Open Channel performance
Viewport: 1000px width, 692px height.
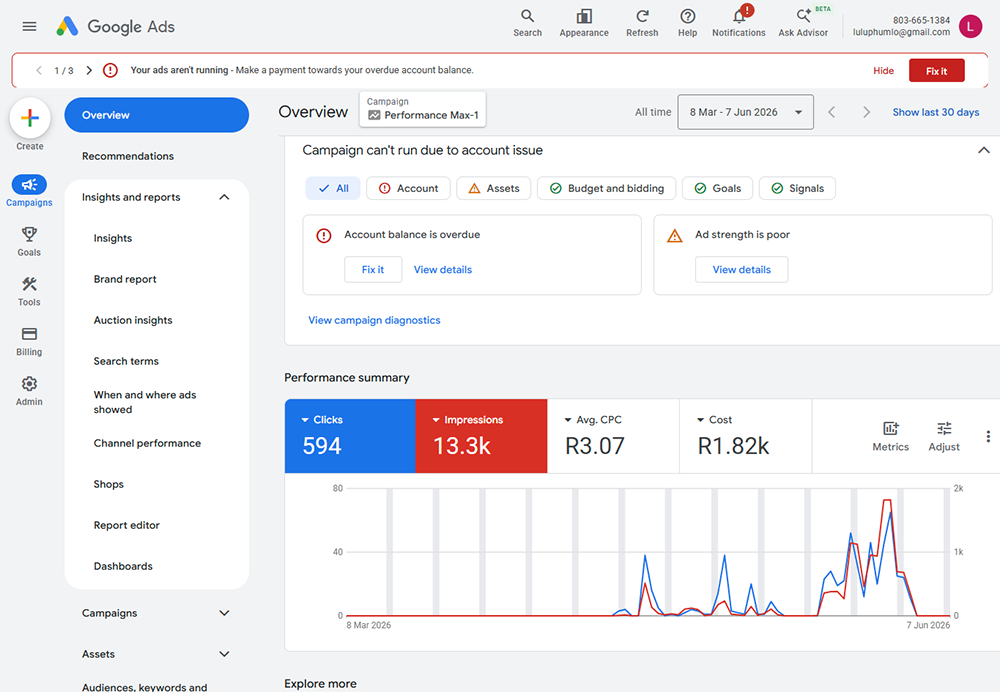point(147,443)
